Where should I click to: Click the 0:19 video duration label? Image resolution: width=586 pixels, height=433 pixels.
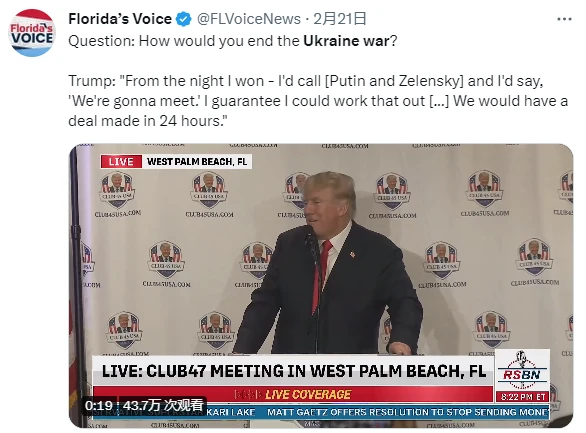[x=99, y=405]
